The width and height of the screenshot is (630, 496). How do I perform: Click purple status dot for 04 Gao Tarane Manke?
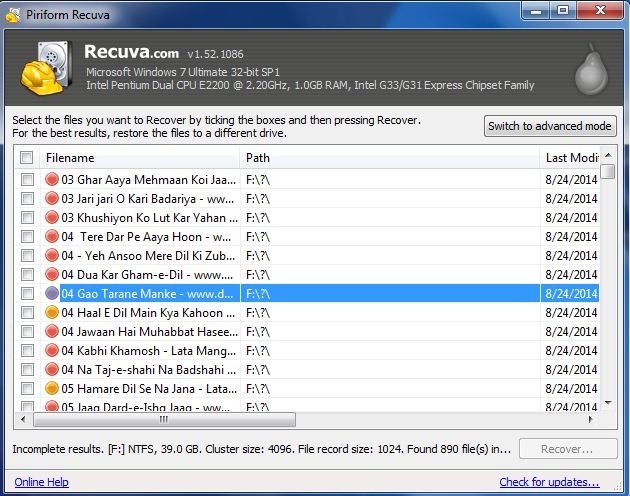(x=52, y=293)
